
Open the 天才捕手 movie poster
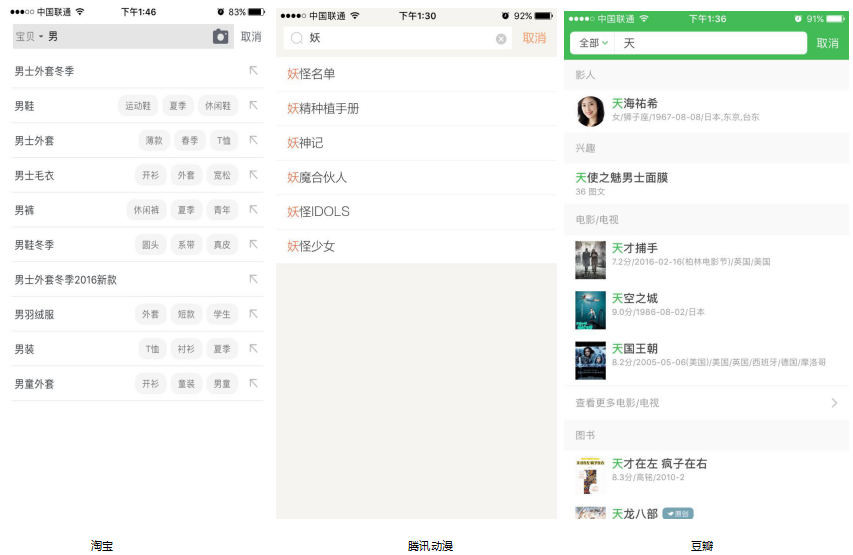[x=590, y=259]
